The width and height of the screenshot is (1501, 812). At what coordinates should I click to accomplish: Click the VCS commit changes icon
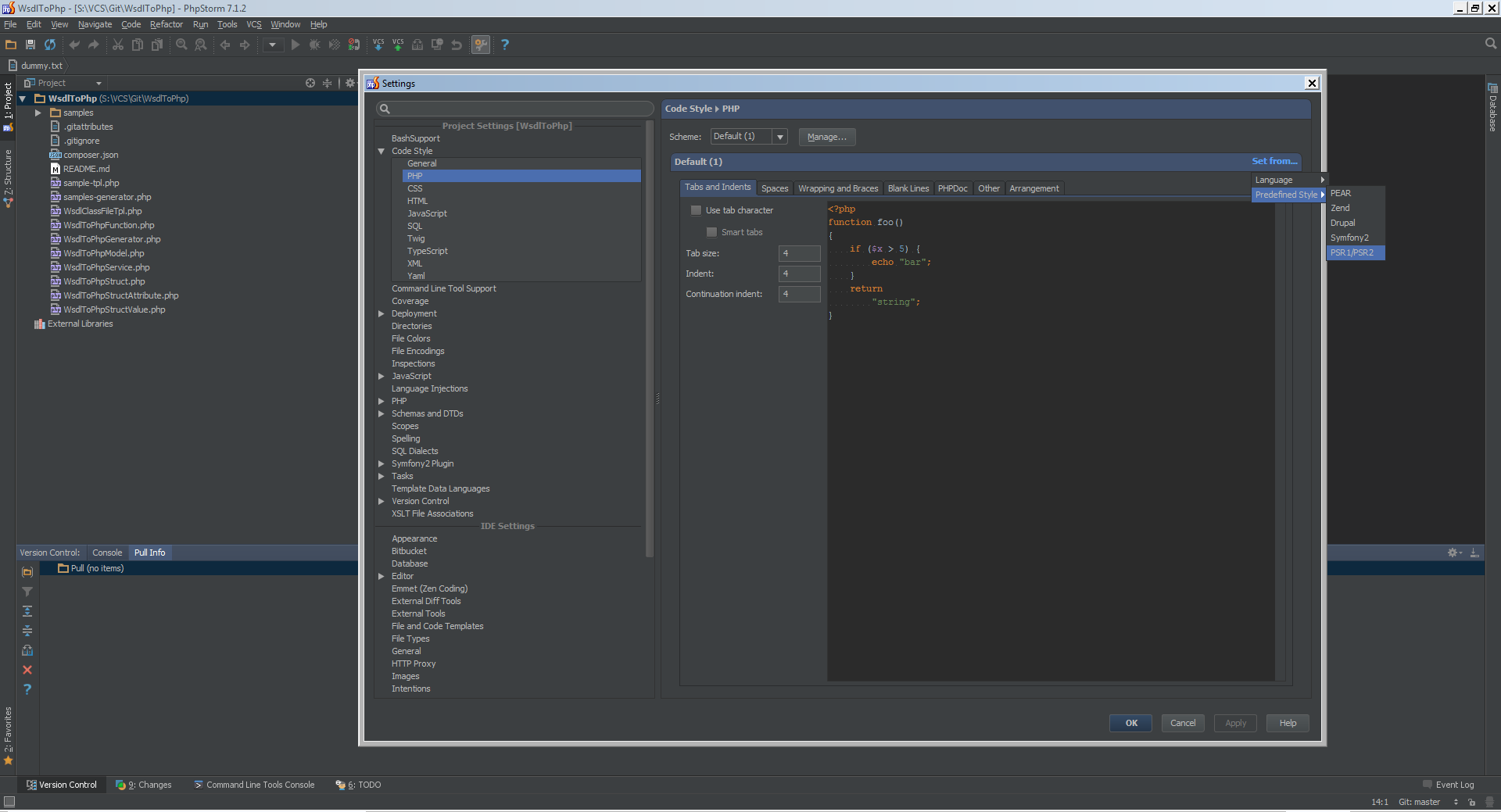tap(398, 45)
